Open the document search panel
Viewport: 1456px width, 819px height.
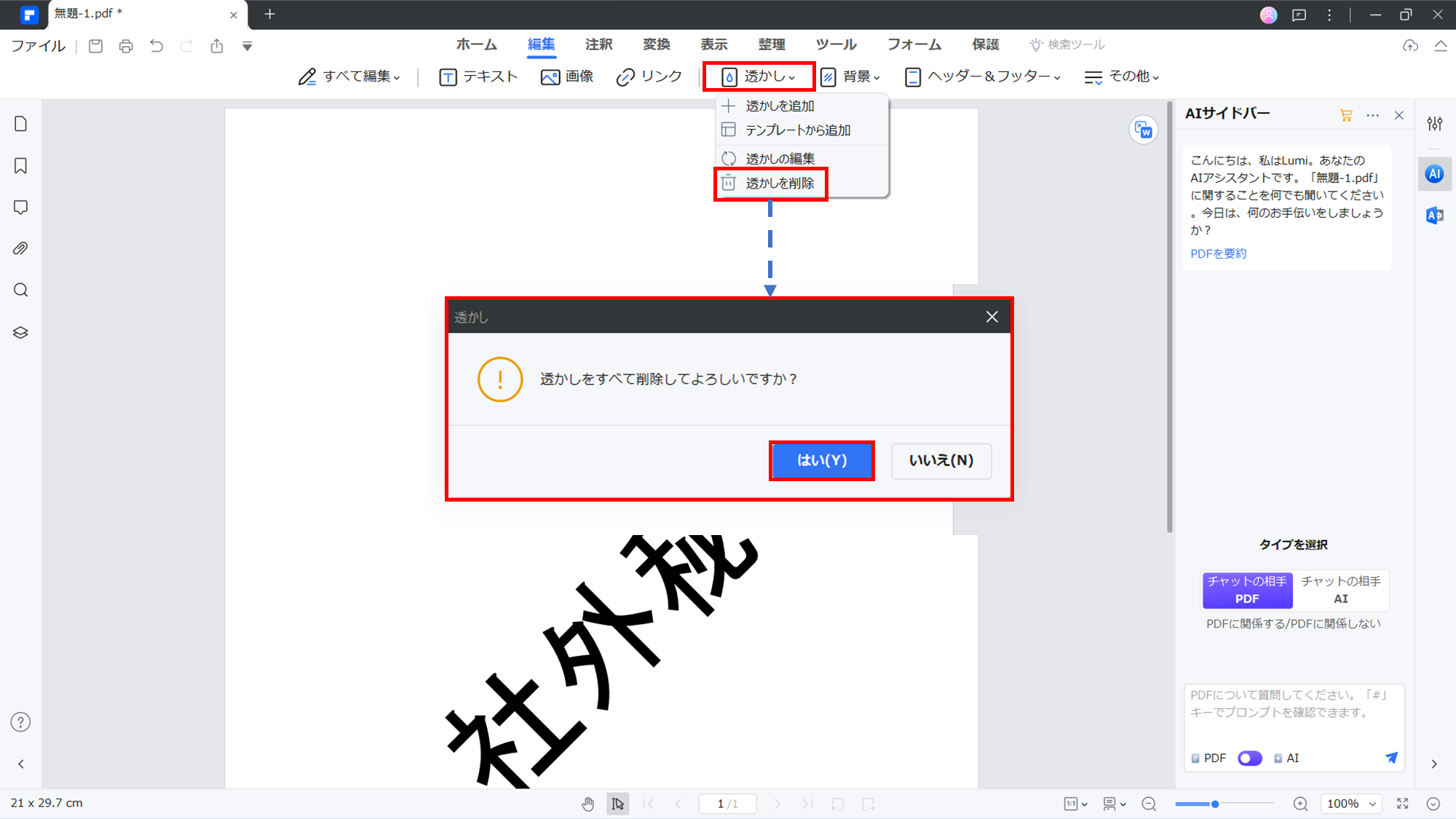tap(20, 290)
